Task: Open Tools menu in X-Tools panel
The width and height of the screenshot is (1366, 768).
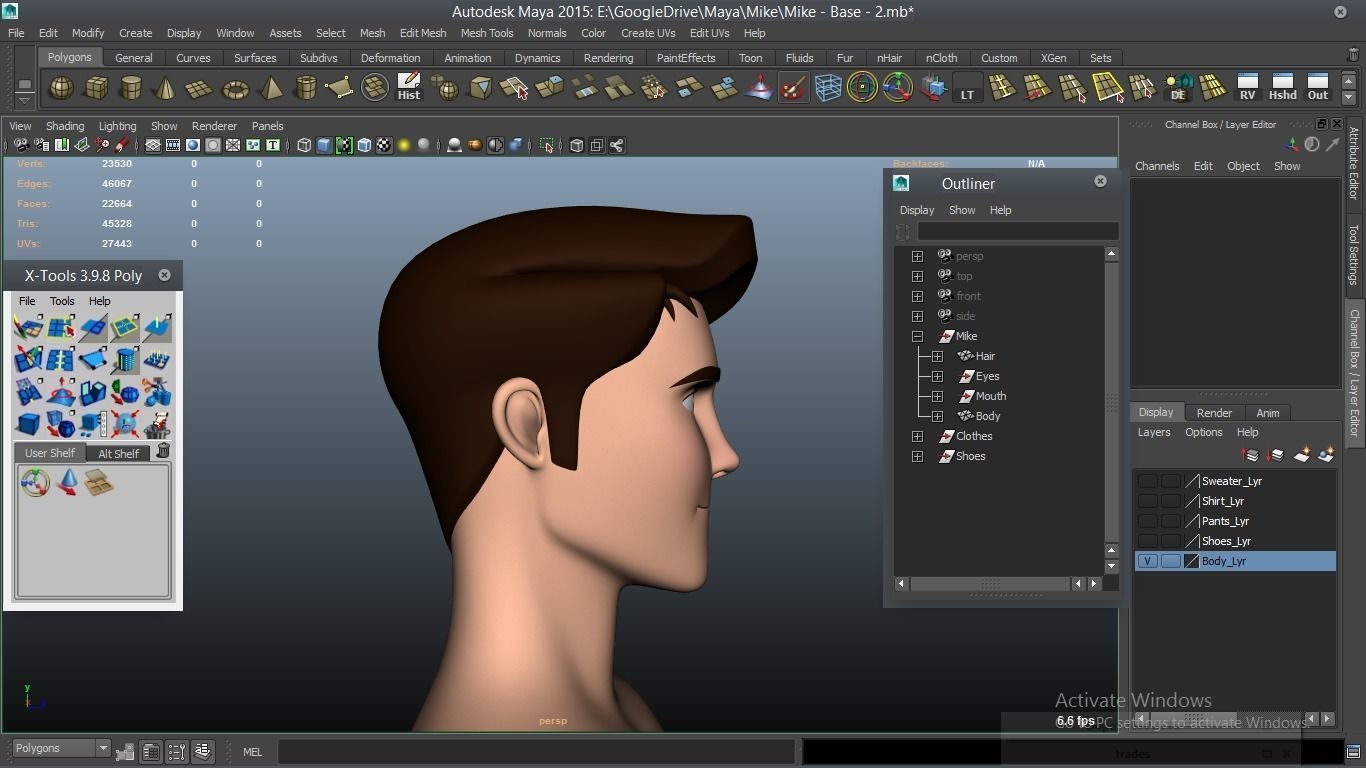Action: click(x=62, y=301)
